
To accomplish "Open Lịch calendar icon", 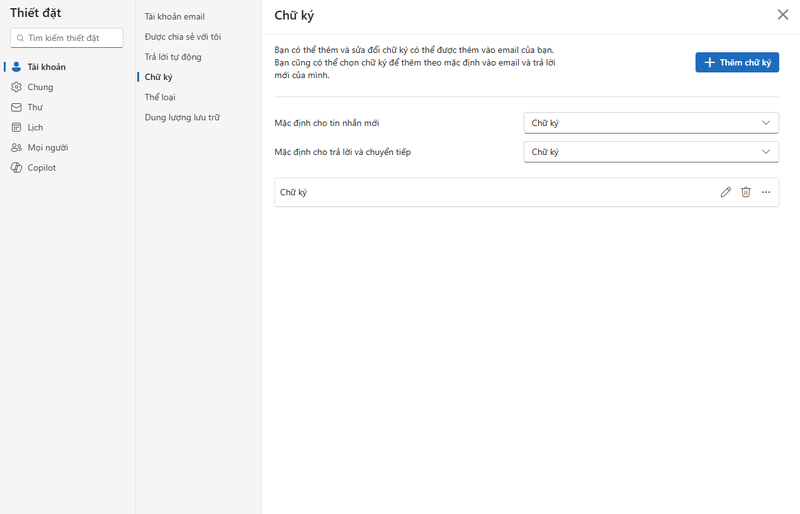I will click(16, 128).
